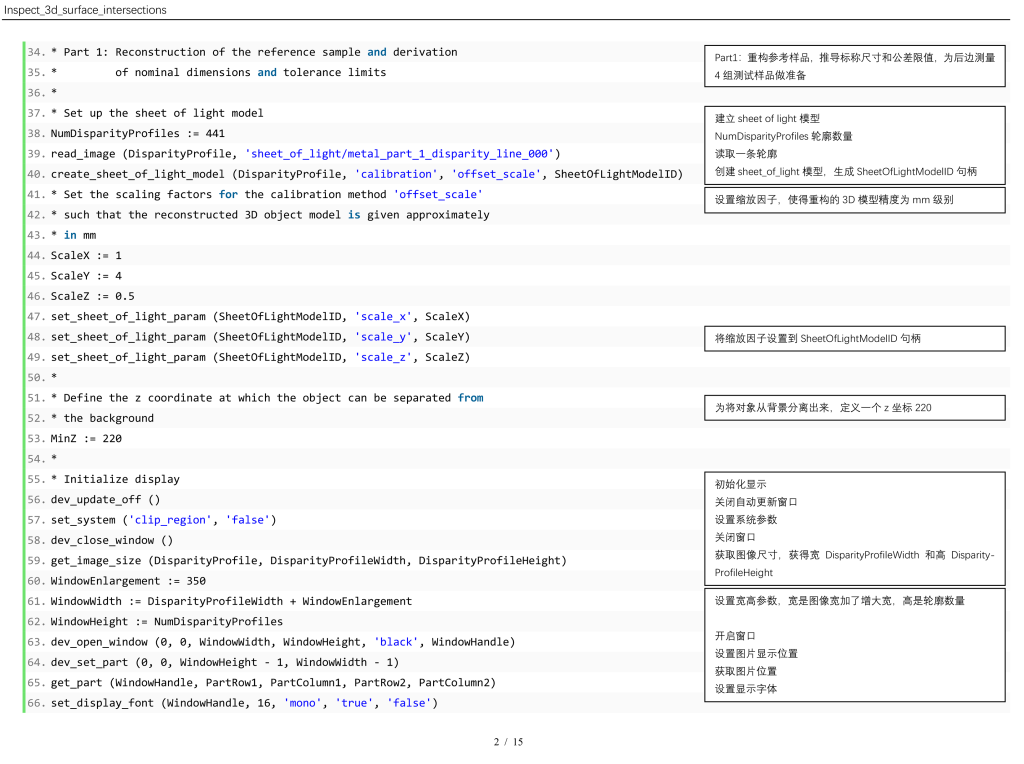Image resolution: width=1024 pixels, height=764 pixels.
Task: Click the 'mono' string in set_display_font
Action: click(x=303, y=703)
